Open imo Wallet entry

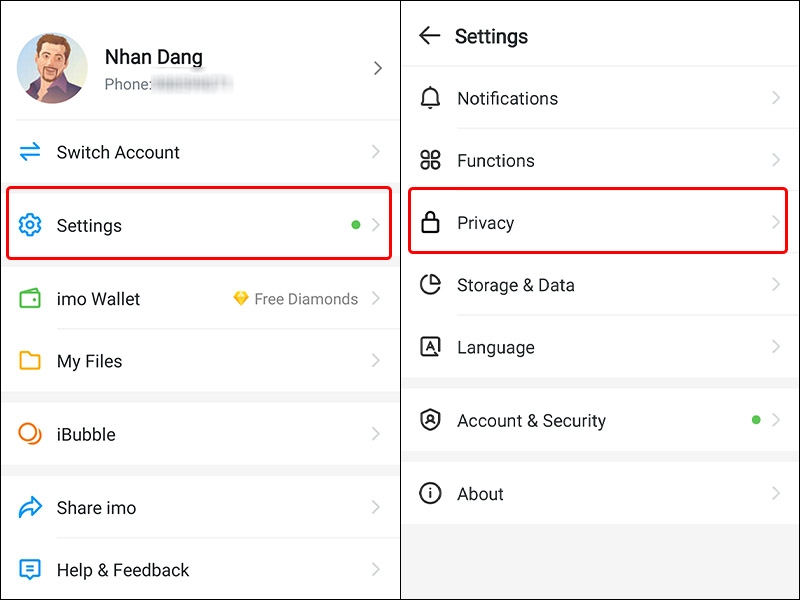(x=200, y=298)
